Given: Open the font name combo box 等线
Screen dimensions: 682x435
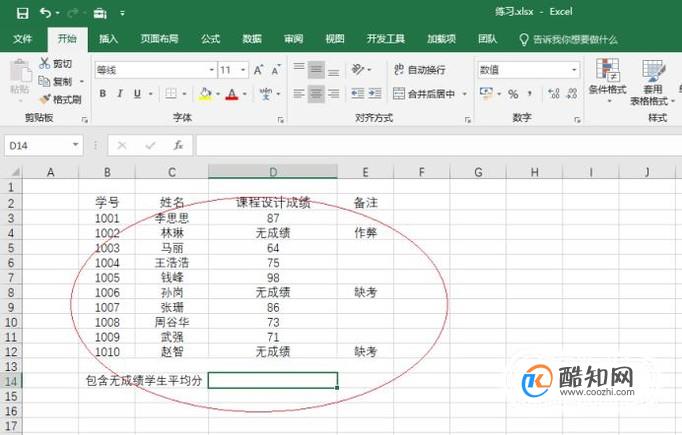Looking at the screenshot, I should (x=156, y=70).
